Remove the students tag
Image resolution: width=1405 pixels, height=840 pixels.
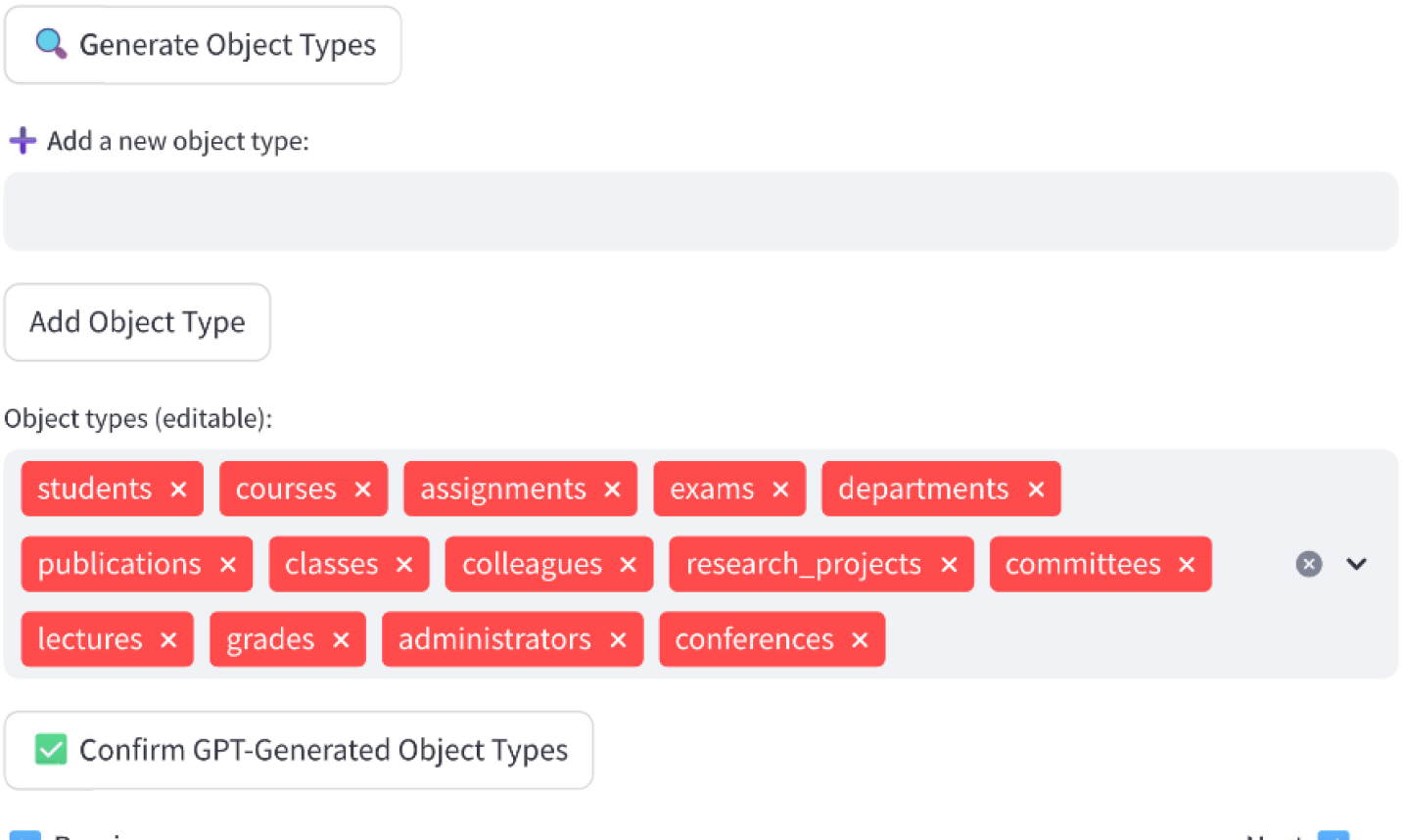tap(178, 490)
